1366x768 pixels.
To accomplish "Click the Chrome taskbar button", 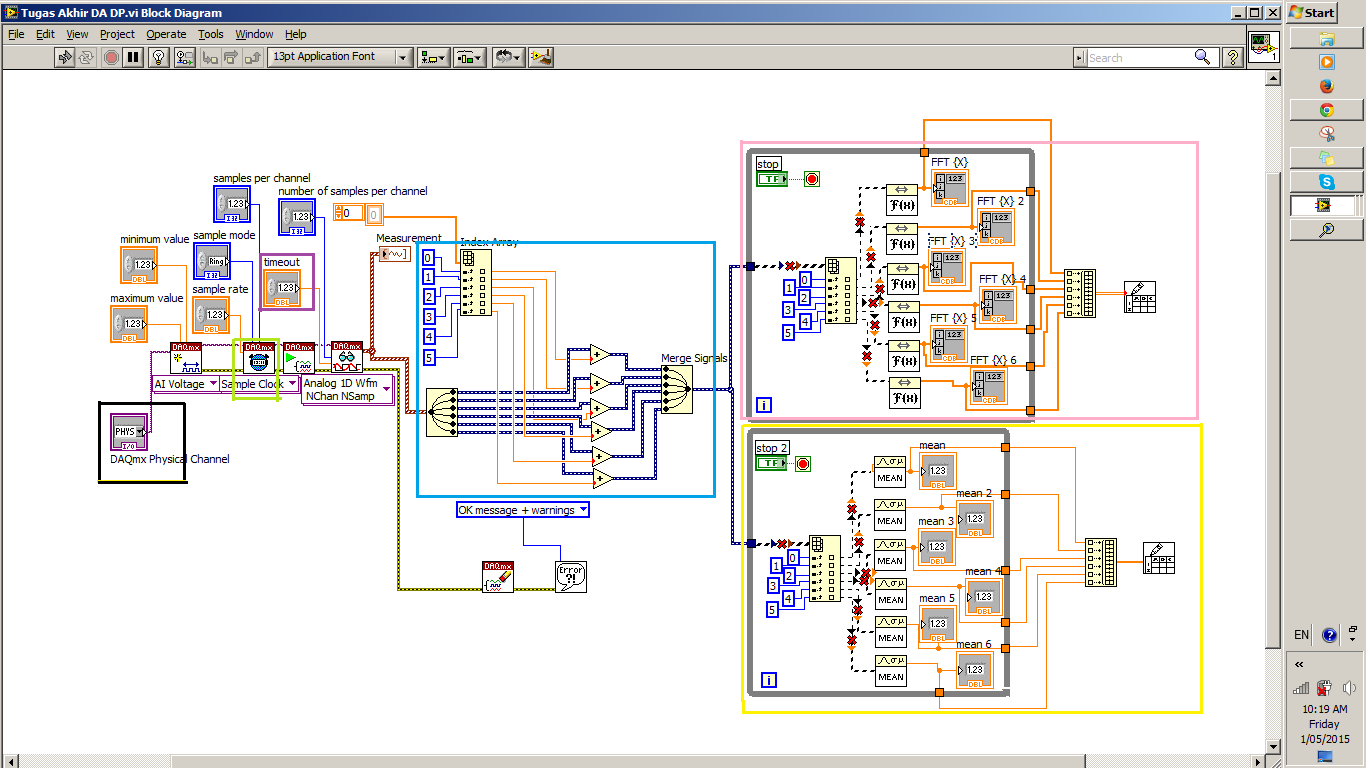I will click(x=1326, y=110).
